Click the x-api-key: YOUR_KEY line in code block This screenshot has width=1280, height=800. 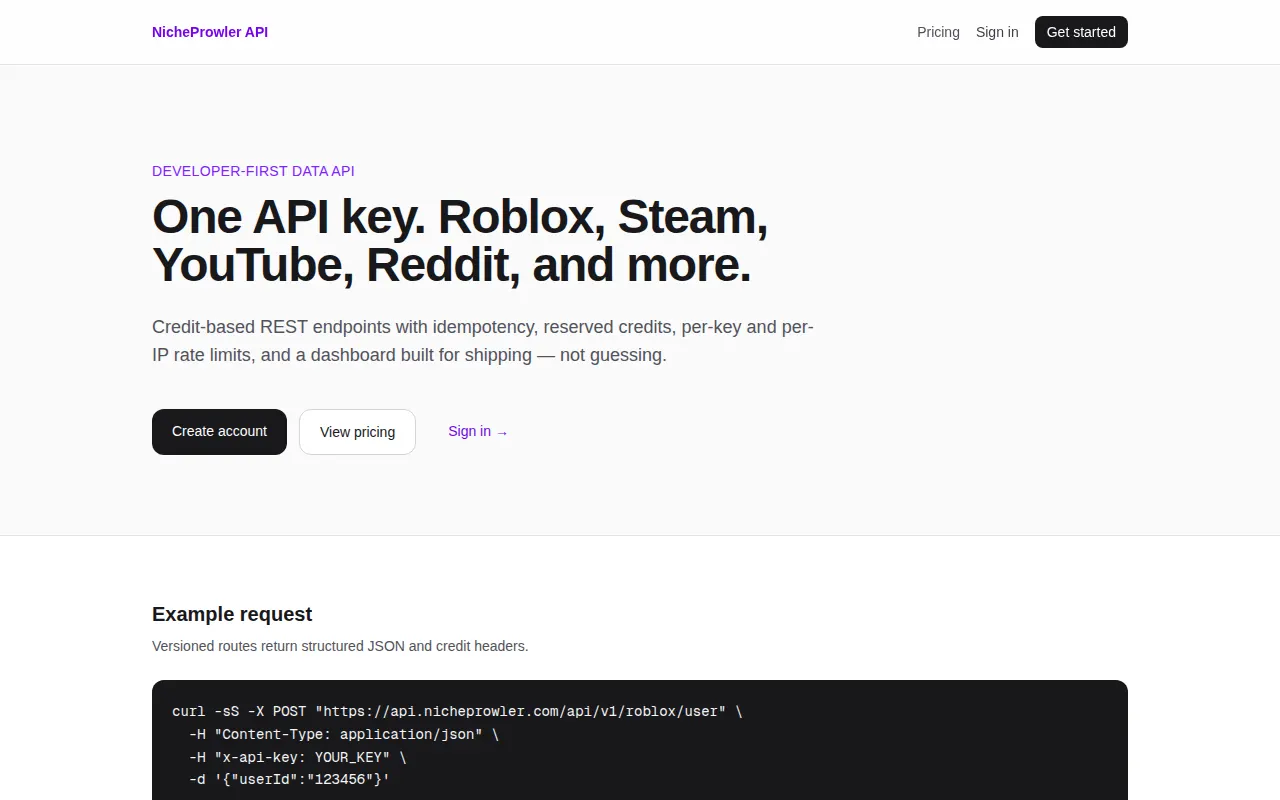point(298,757)
